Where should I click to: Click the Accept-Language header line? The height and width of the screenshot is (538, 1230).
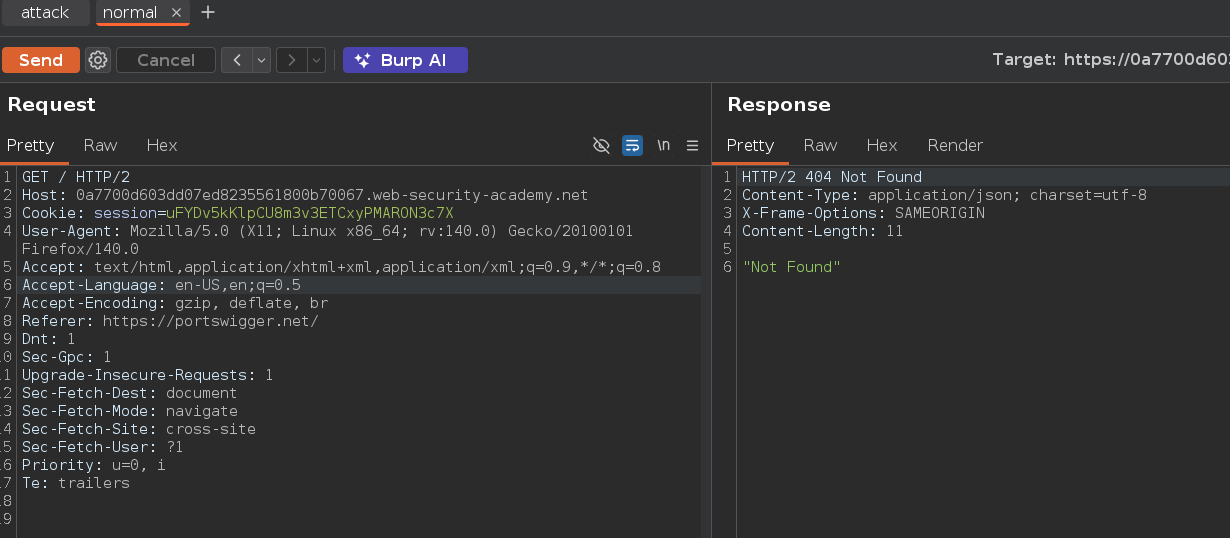click(161, 285)
